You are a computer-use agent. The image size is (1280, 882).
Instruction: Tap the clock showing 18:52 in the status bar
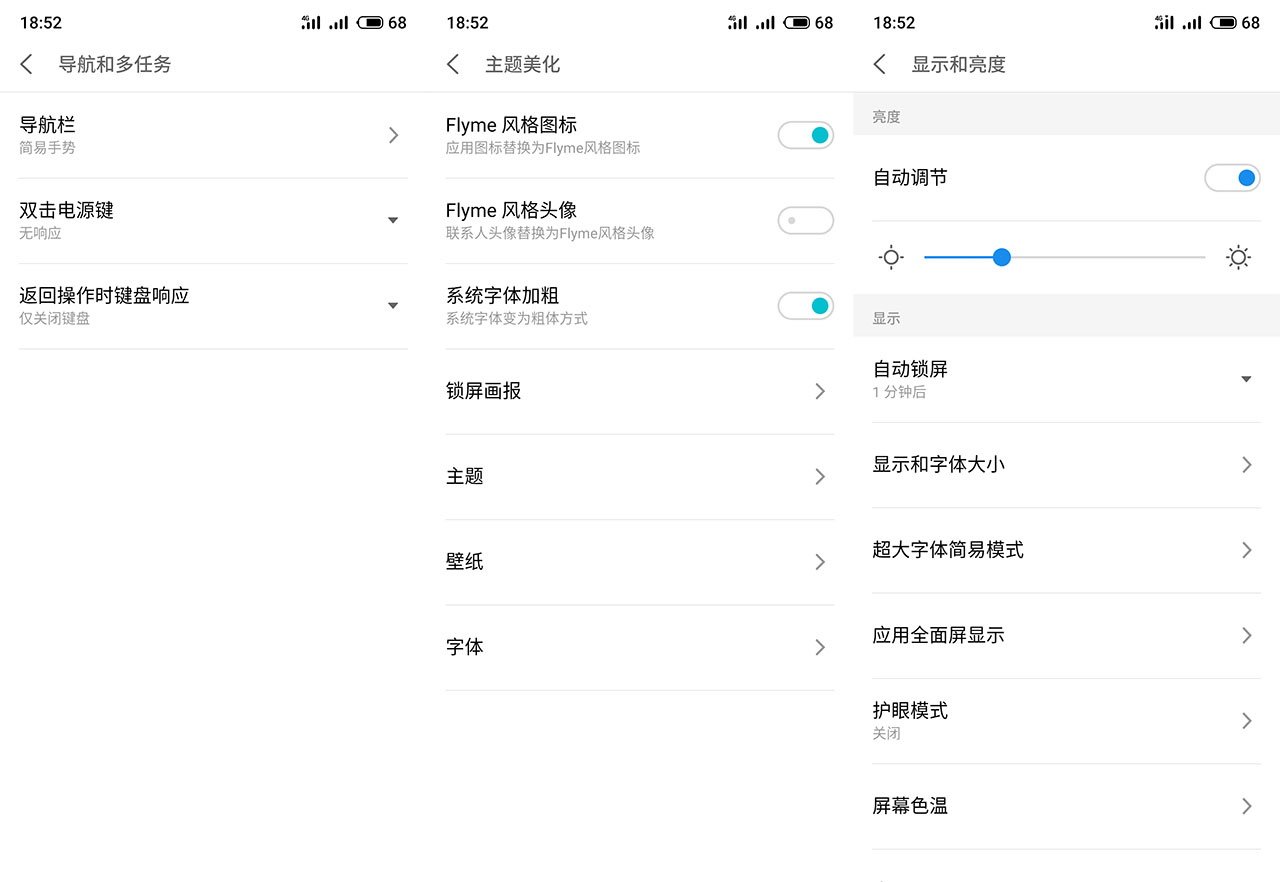coord(40,22)
